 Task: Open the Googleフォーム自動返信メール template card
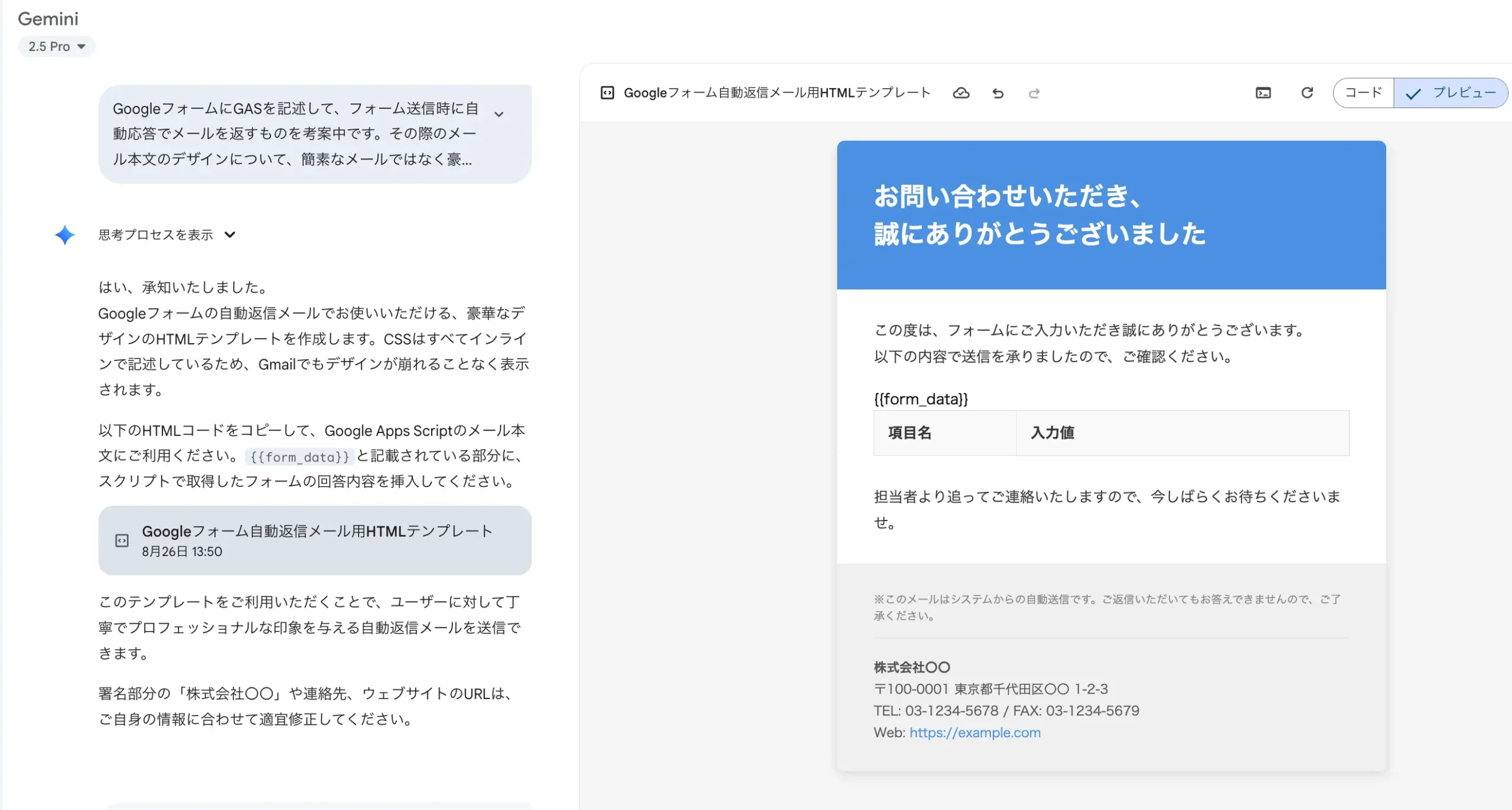tap(315, 540)
